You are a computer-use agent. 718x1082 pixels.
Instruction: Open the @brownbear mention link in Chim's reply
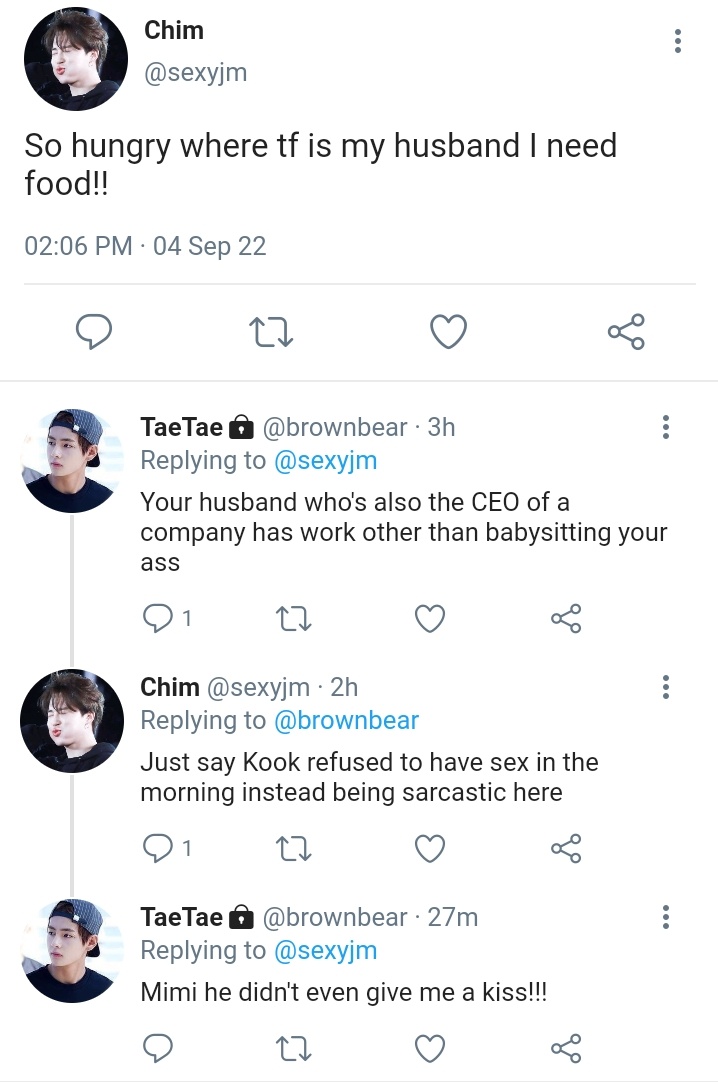coord(346,720)
